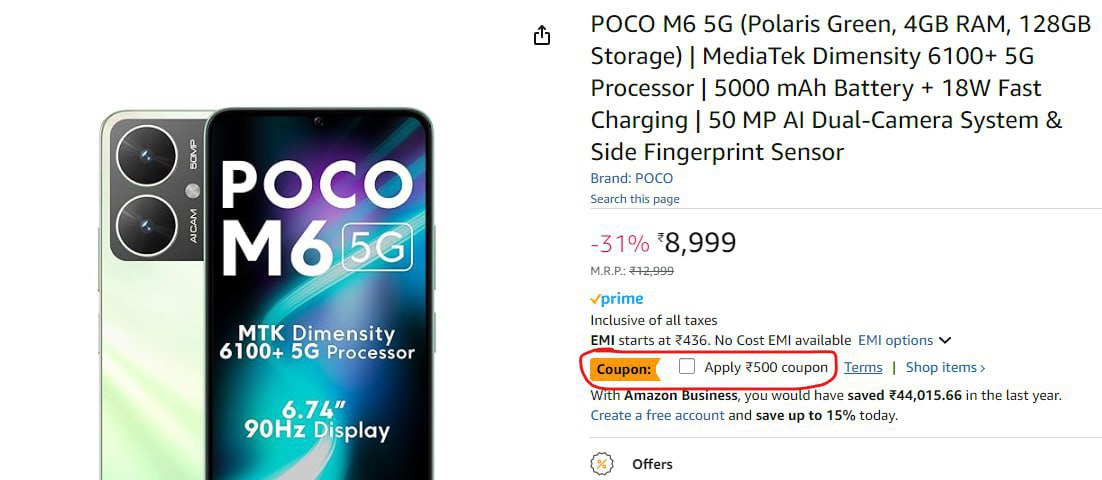Click the orange Coupon badge
The width and height of the screenshot is (1102, 480).
624,369
